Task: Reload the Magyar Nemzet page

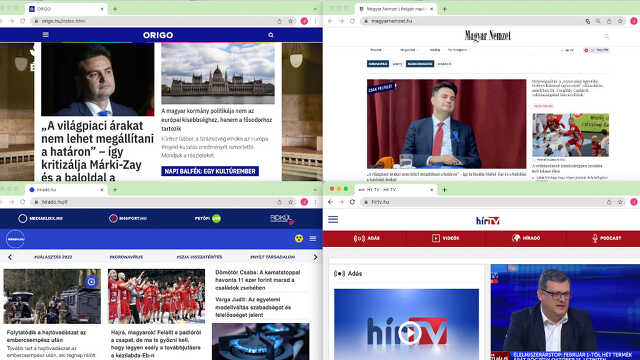Action: (353, 21)
